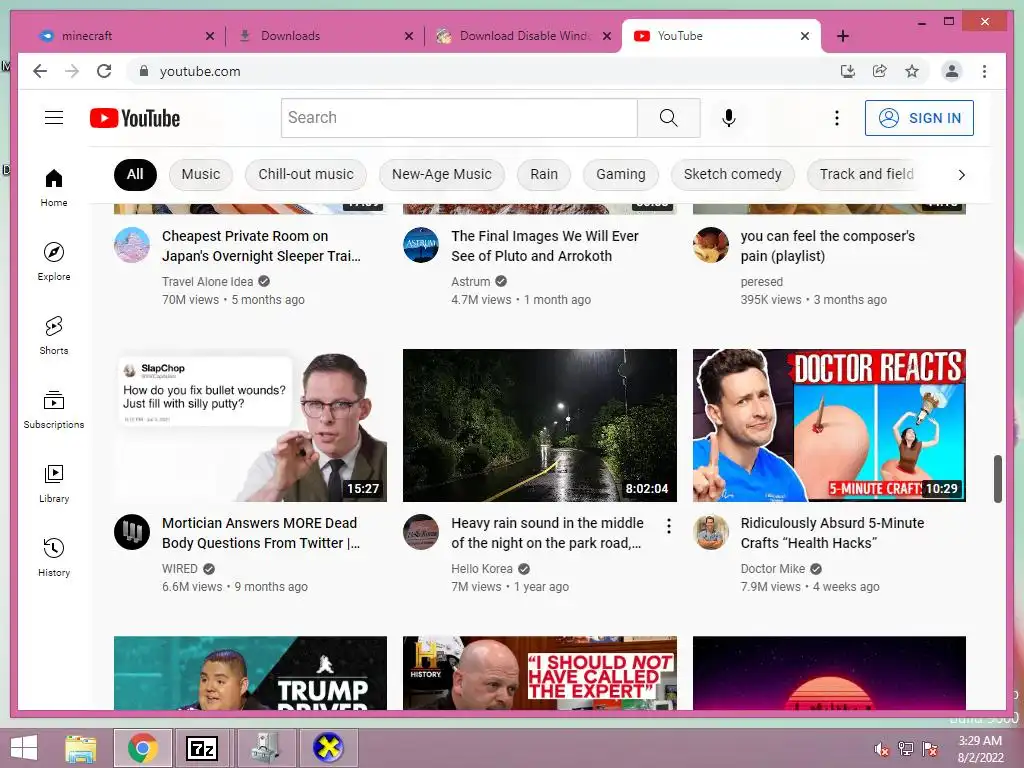
Task: Bookmark this tab star icon
Action: (912, 71)
